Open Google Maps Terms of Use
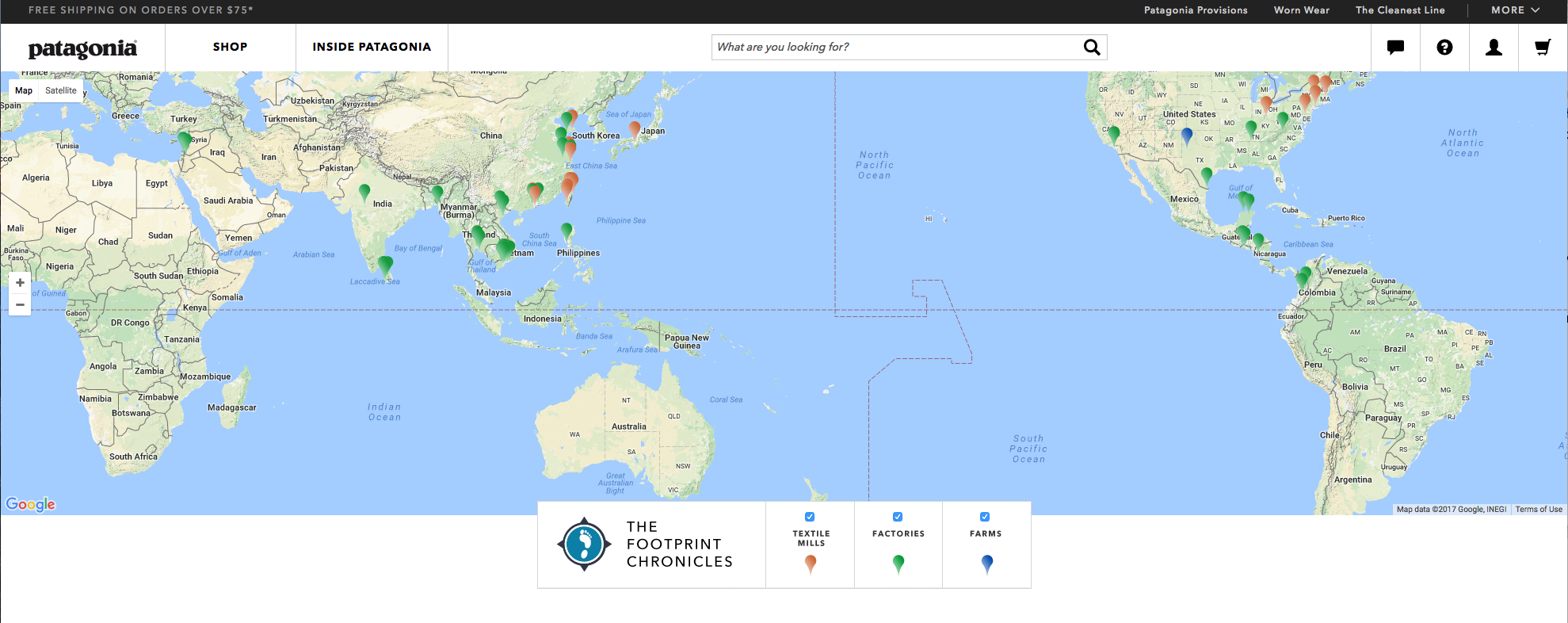The image size is (1568, 623). tap(1539, 510)
